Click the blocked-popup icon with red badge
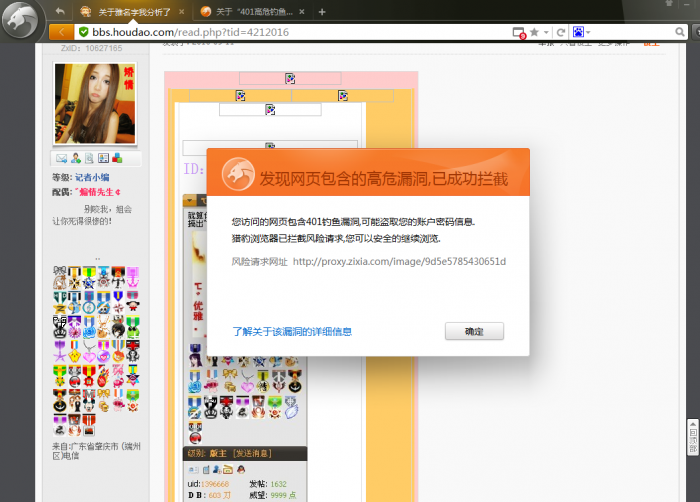The image size is (700, 502). (x=519, y=33)
